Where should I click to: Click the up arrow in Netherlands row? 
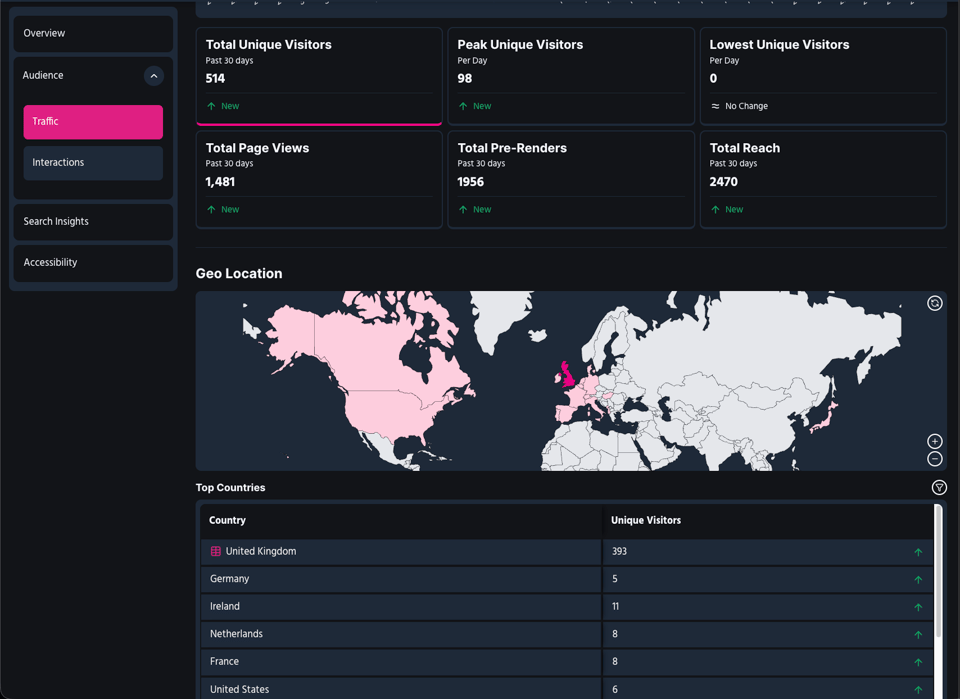tap(918, 635)
